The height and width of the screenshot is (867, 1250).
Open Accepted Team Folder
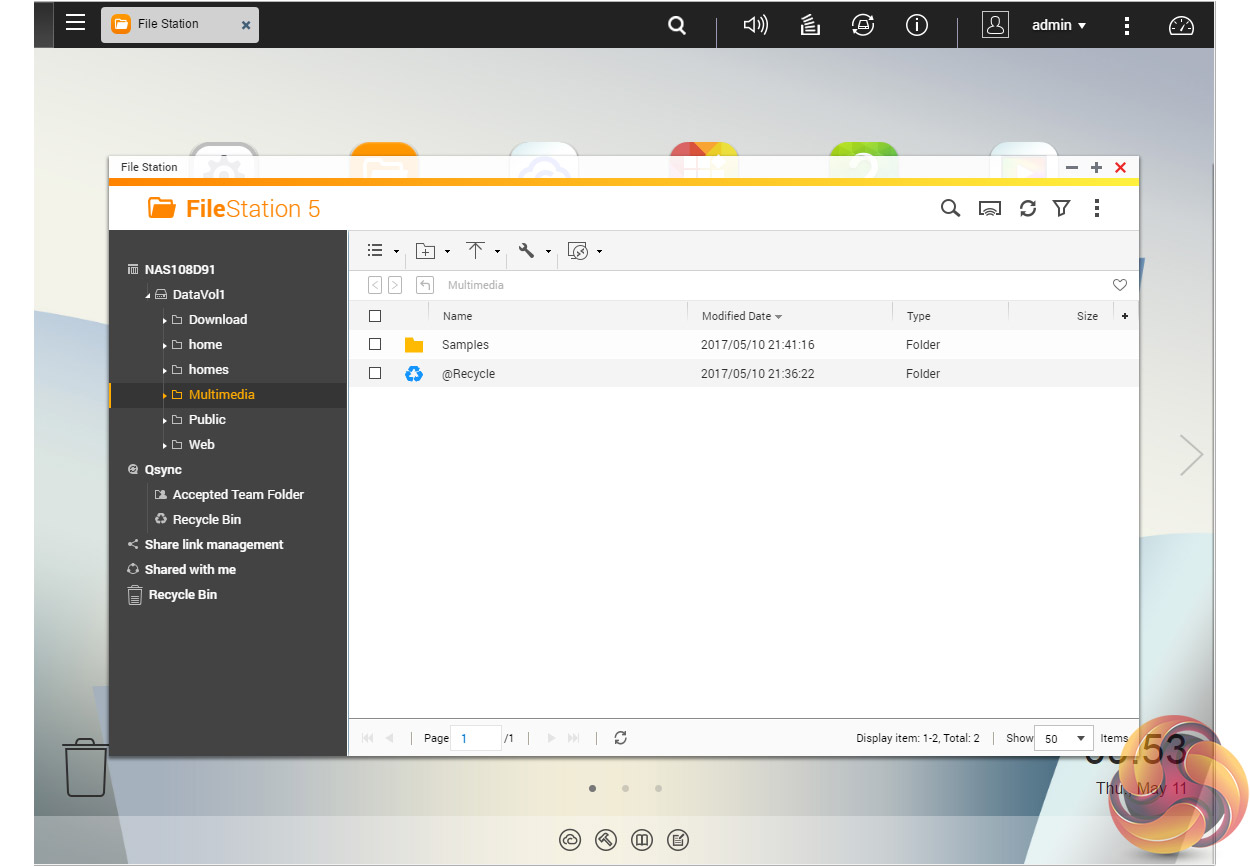(237, 495)
